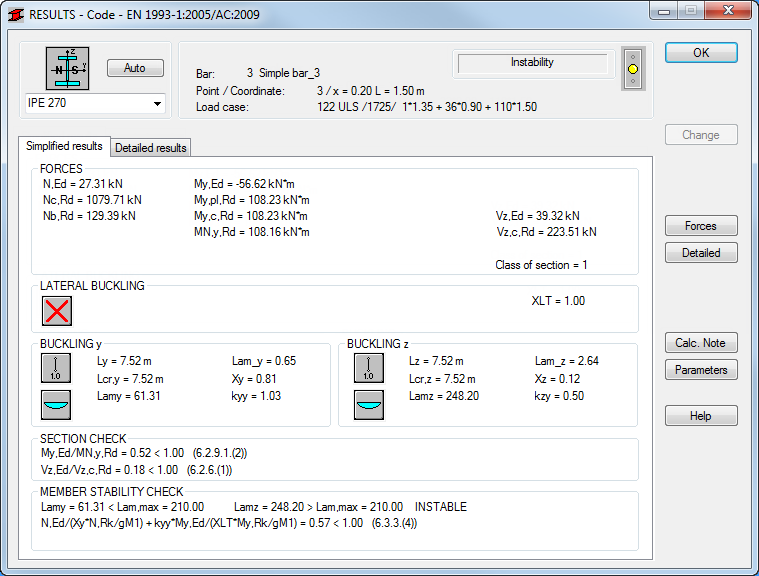Image resolution: width=759 pixels, height=576 pixels.
Task: Click the Xz = 0.12 value
Action: click(557, 379)
